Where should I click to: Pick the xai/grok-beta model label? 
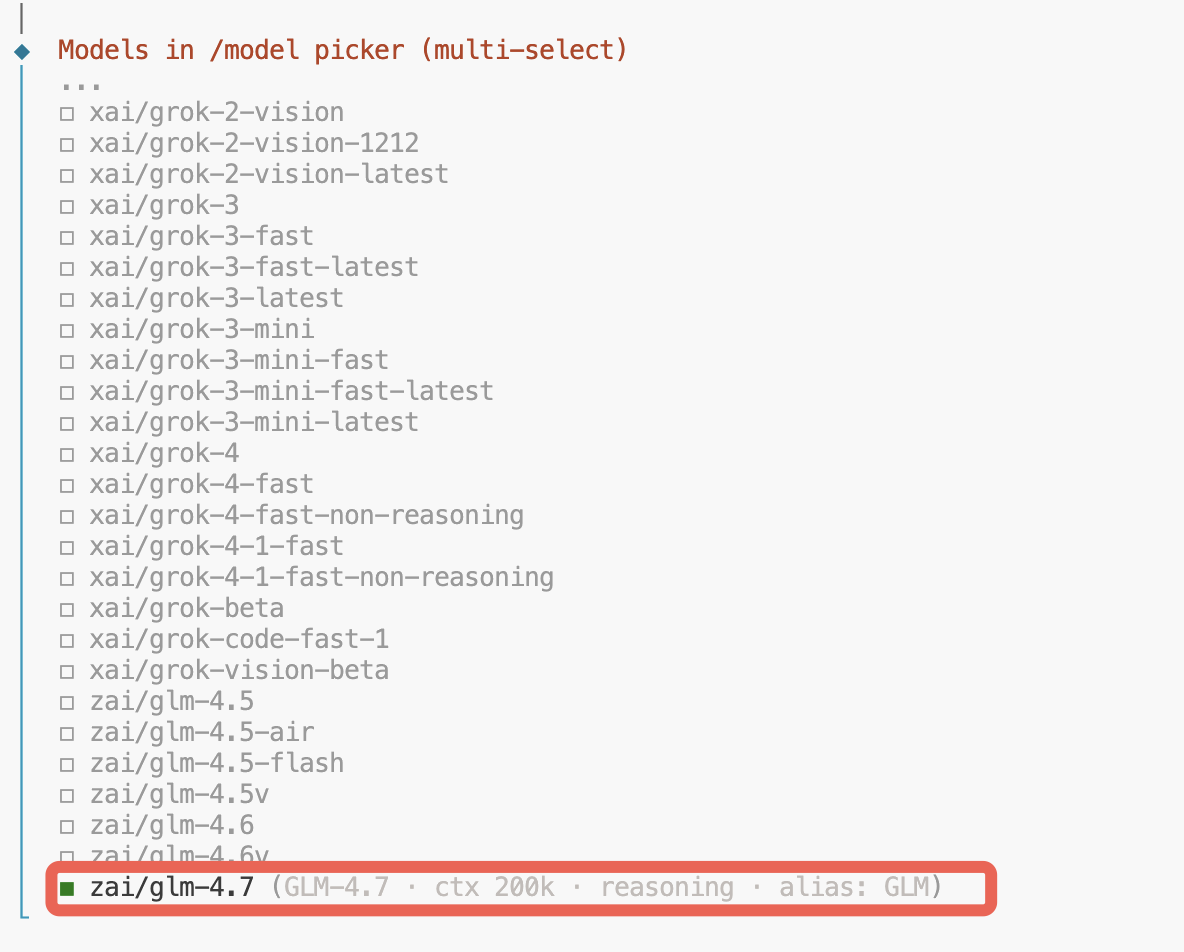tap(186, 608)
